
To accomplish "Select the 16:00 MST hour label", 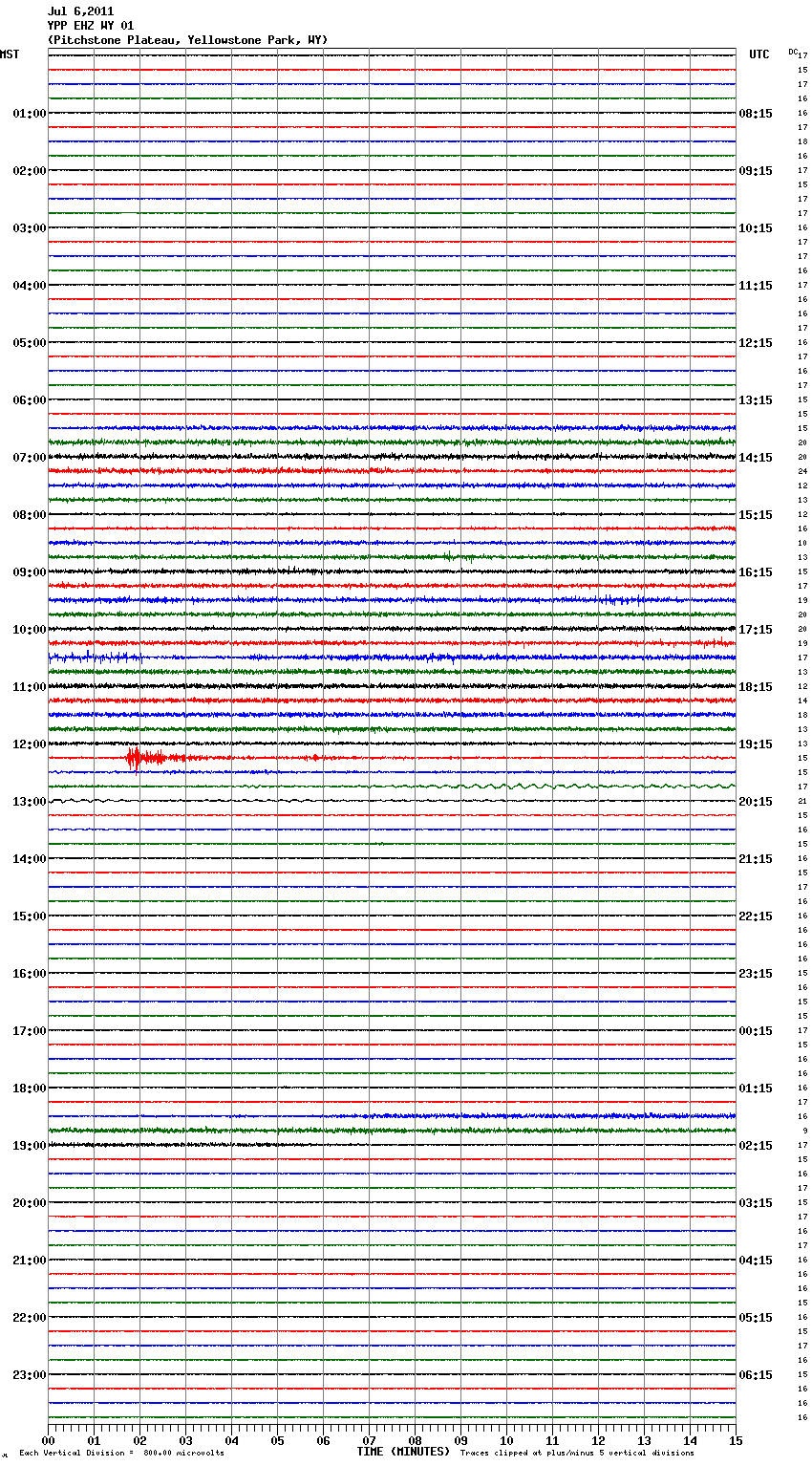I will pyautogui.click(x=30, y=974).
